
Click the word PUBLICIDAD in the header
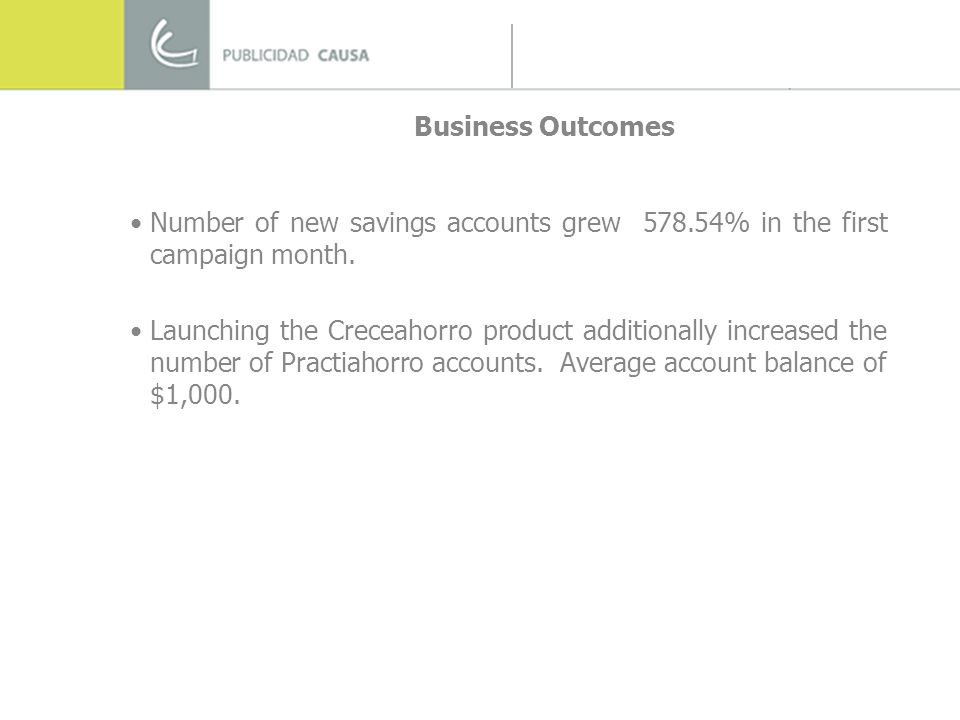tap(266, 56)
